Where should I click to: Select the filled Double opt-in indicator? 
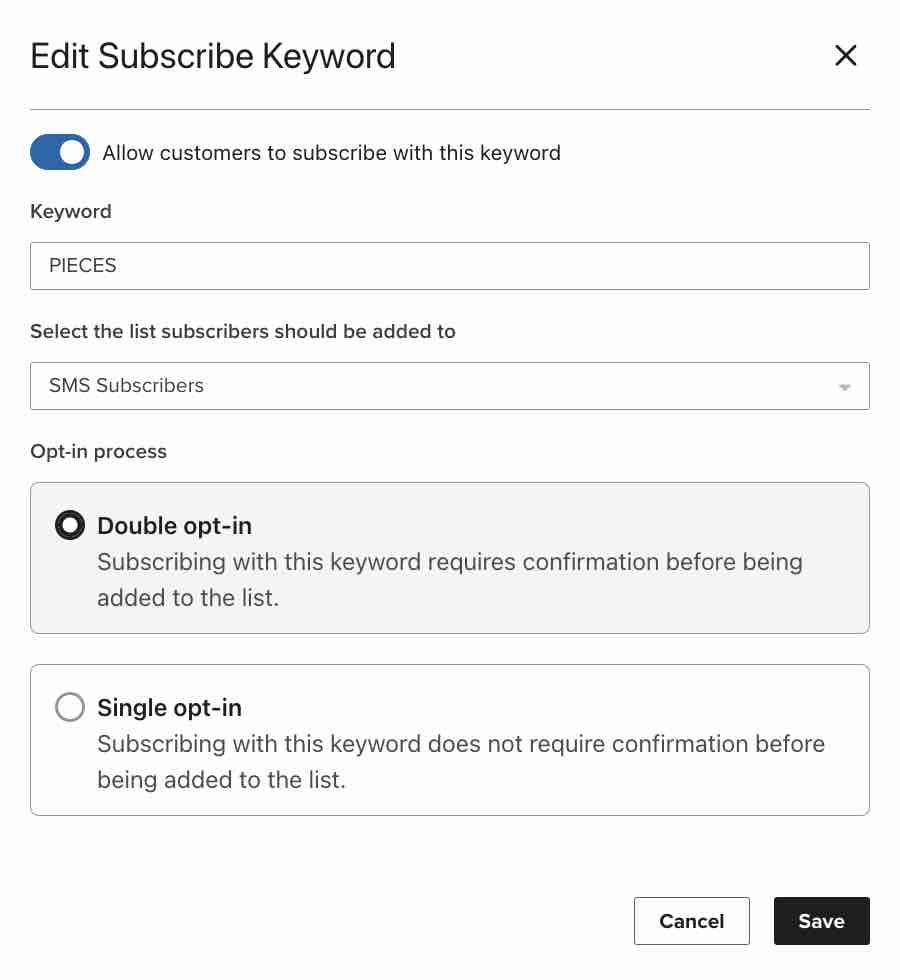tap(69, 524)
